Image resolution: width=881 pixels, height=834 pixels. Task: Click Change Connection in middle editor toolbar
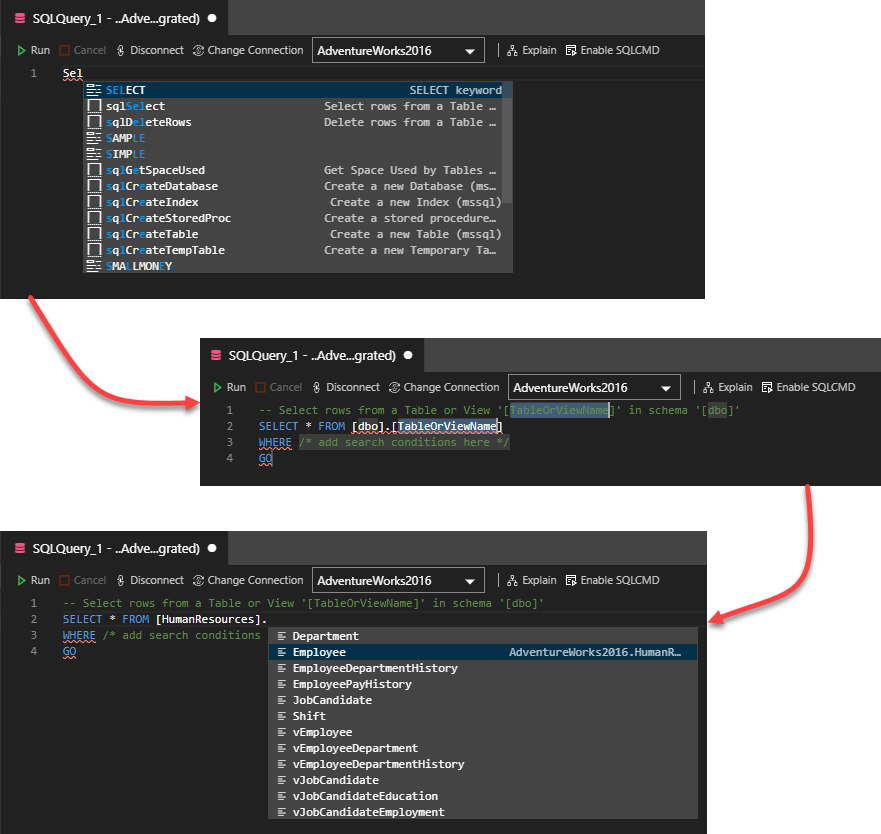click(x=444, y=388)
